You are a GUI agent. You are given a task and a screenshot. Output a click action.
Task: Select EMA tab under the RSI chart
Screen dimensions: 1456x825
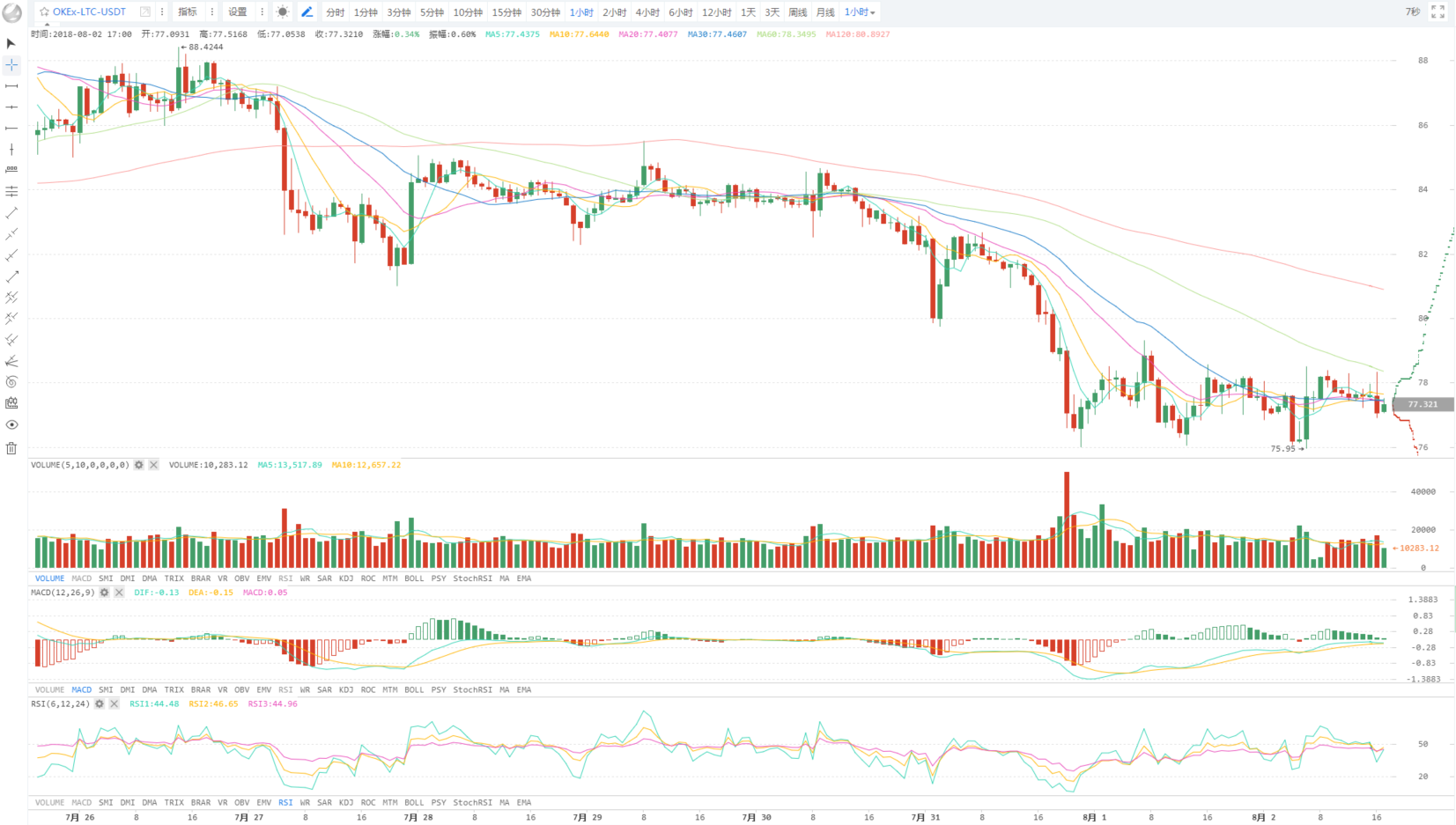[524, 803]
